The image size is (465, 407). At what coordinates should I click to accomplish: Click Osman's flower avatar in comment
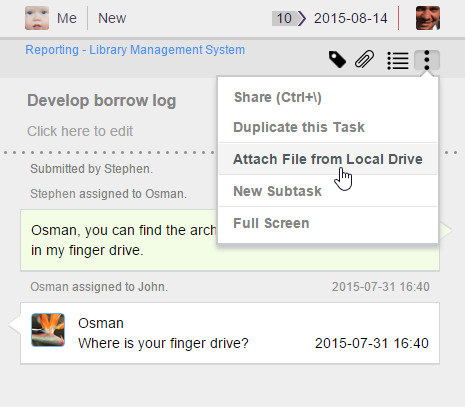pos(48,330)
